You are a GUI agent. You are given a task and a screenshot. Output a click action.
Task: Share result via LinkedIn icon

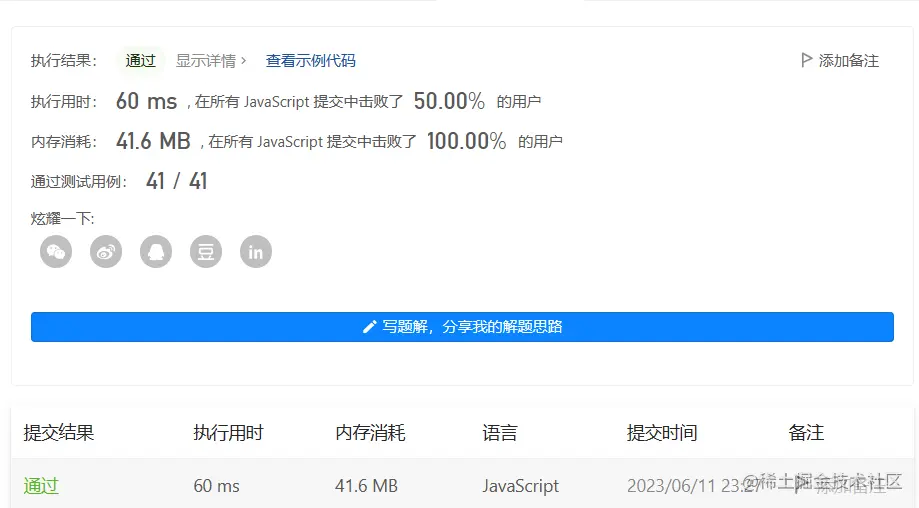(256, 252)
